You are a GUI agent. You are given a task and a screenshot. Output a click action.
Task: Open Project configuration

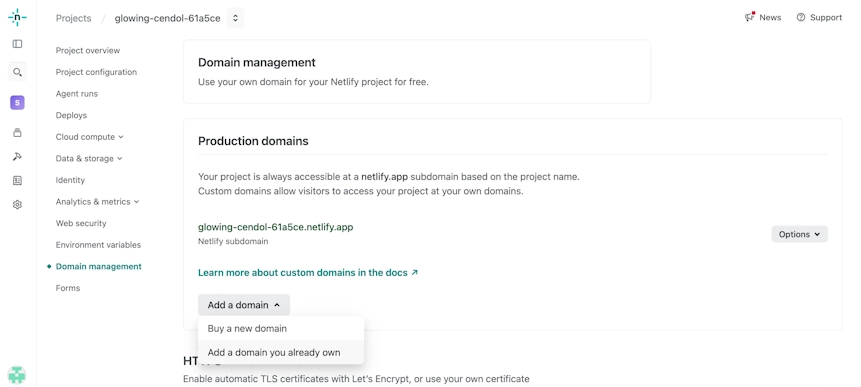(x=96, y=72)
